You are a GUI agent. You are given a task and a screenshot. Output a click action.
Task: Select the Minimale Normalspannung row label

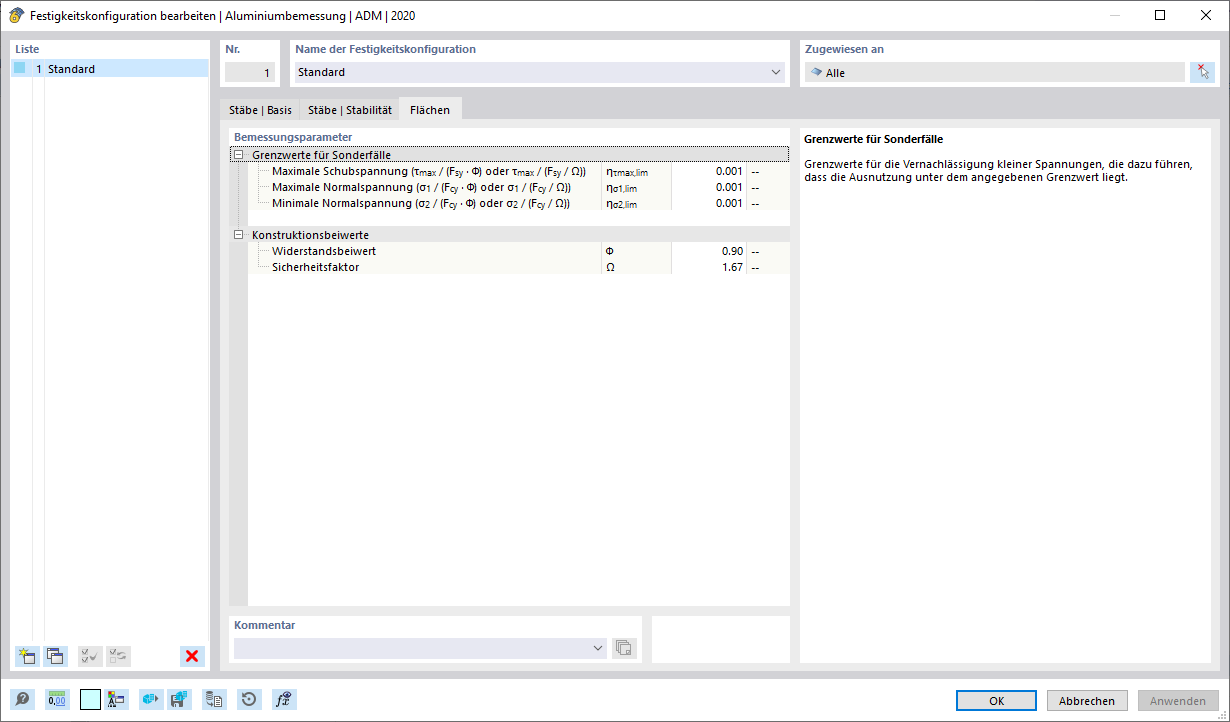click(421, 203)
